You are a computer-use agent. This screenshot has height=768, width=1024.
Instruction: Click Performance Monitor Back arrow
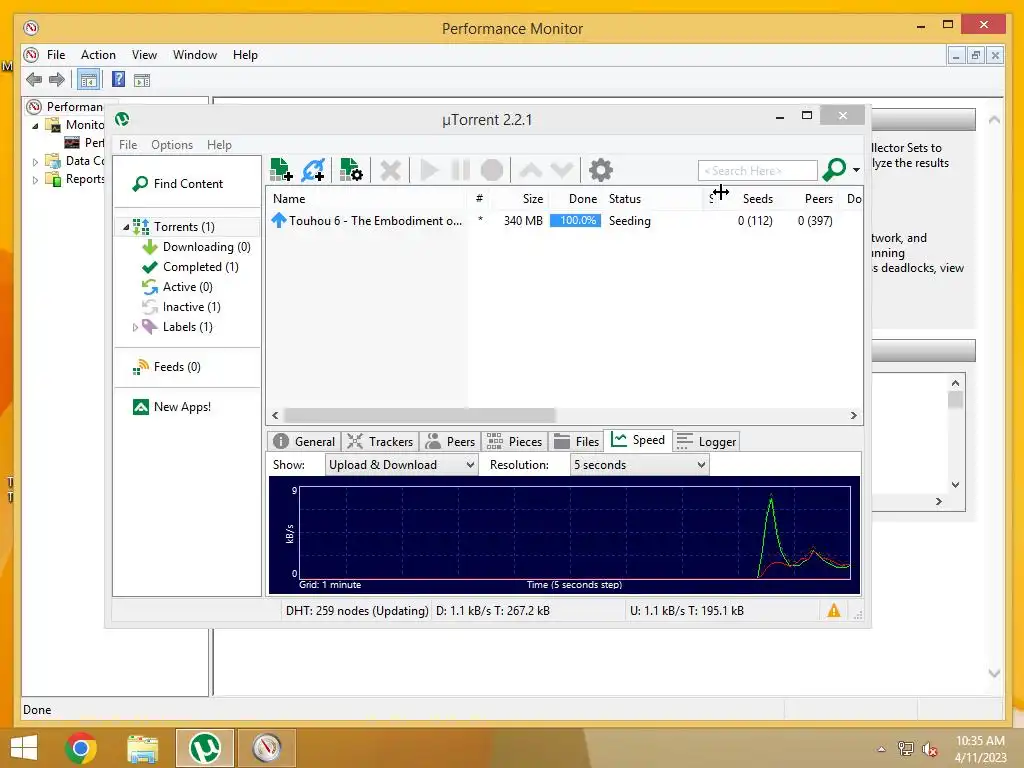coord(34,80)
